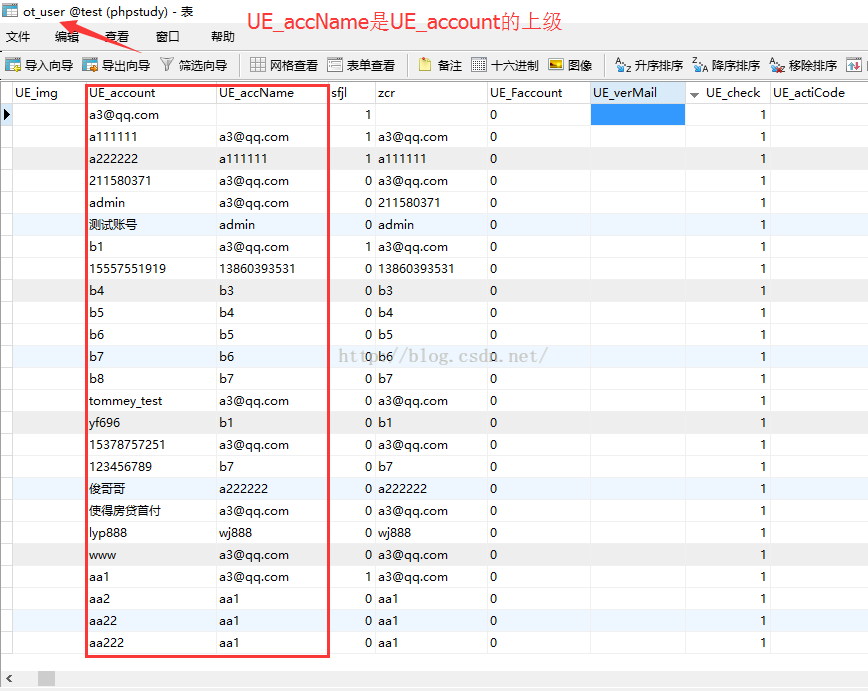The height and width of the screenshot is (691, 868).
Task: Click the 升序排序 label
Action: (658, 65)
